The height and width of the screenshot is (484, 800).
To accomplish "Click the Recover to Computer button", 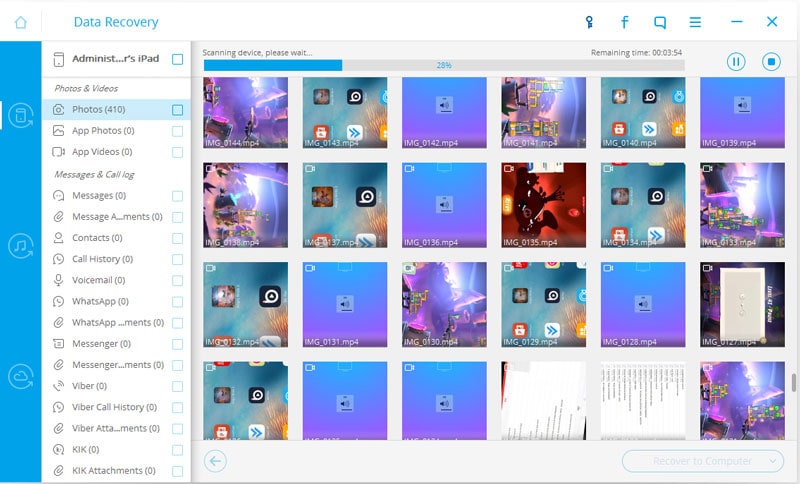I will [x=703, y=461].
